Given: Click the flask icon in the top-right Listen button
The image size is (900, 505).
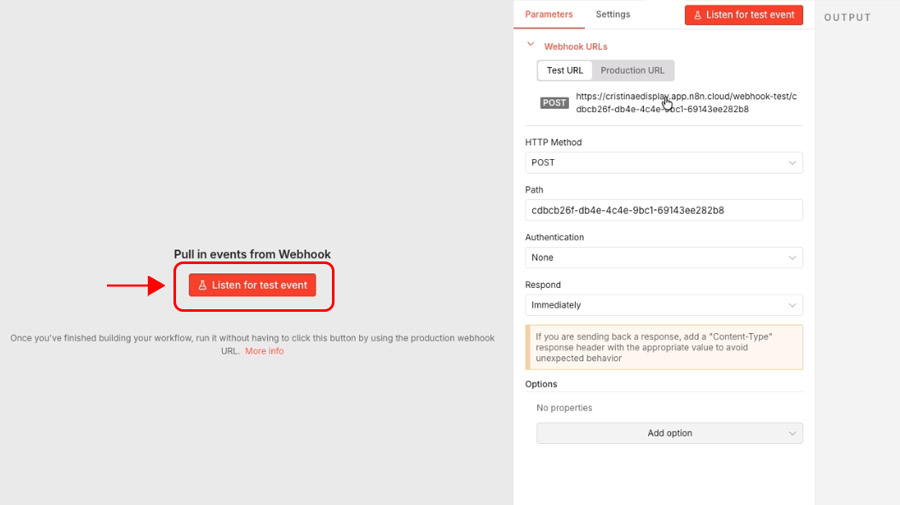Looking at the screenshot, I should (697, 15).
